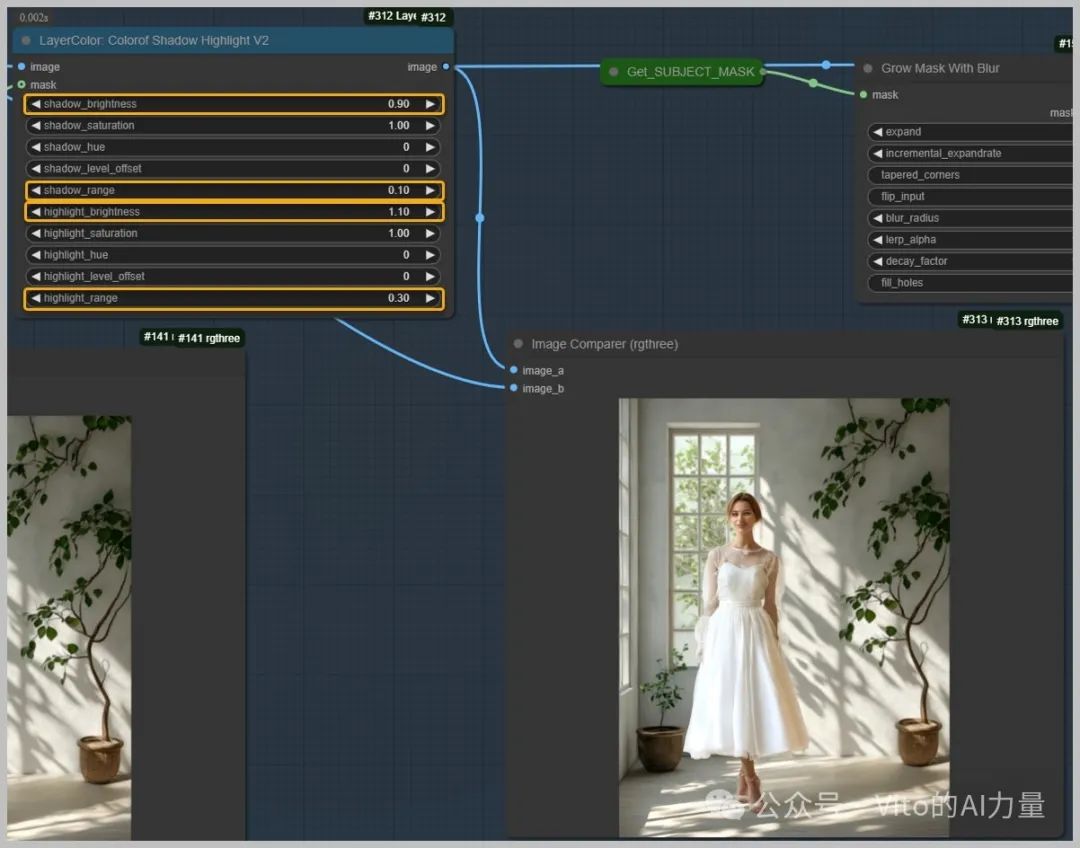Increase highlight_range with right arrow

pos(430,298)
